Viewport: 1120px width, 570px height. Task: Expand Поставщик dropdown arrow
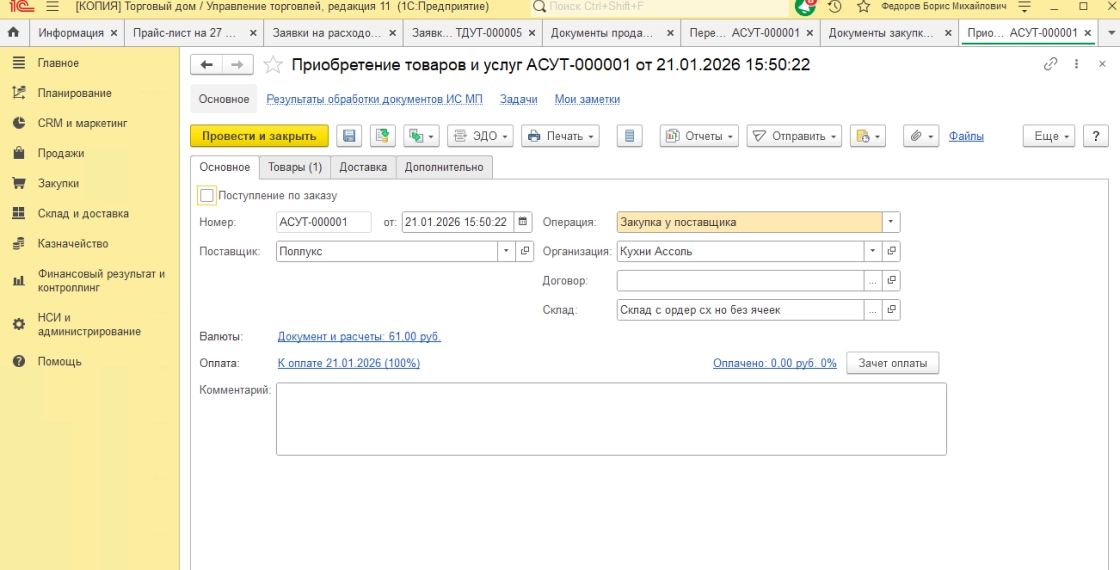(506, 251)
